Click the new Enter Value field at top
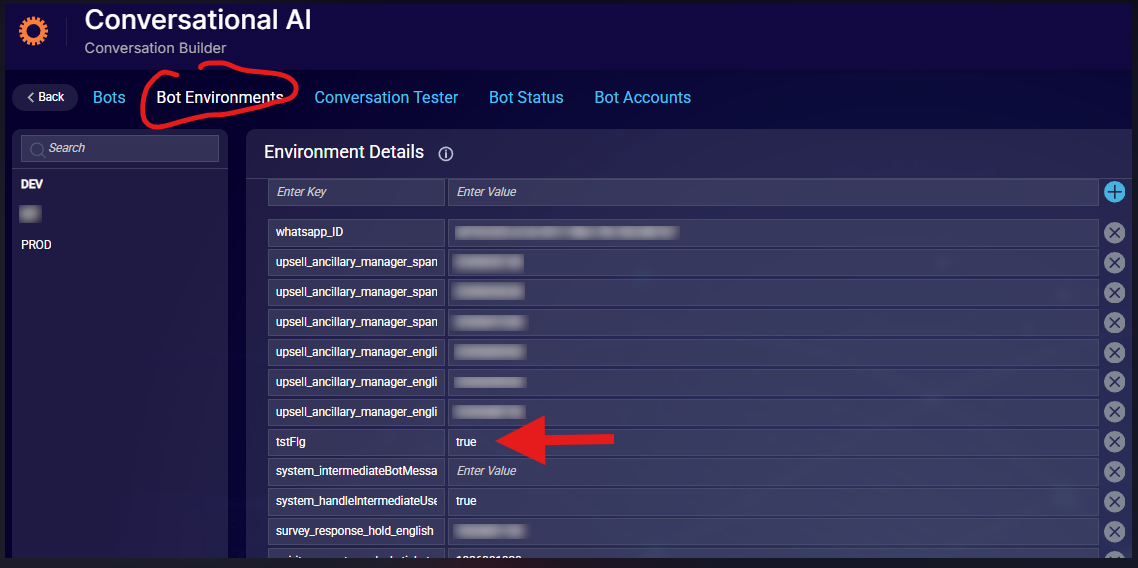The image size is (1138, 568). click(x=773, y=192)
